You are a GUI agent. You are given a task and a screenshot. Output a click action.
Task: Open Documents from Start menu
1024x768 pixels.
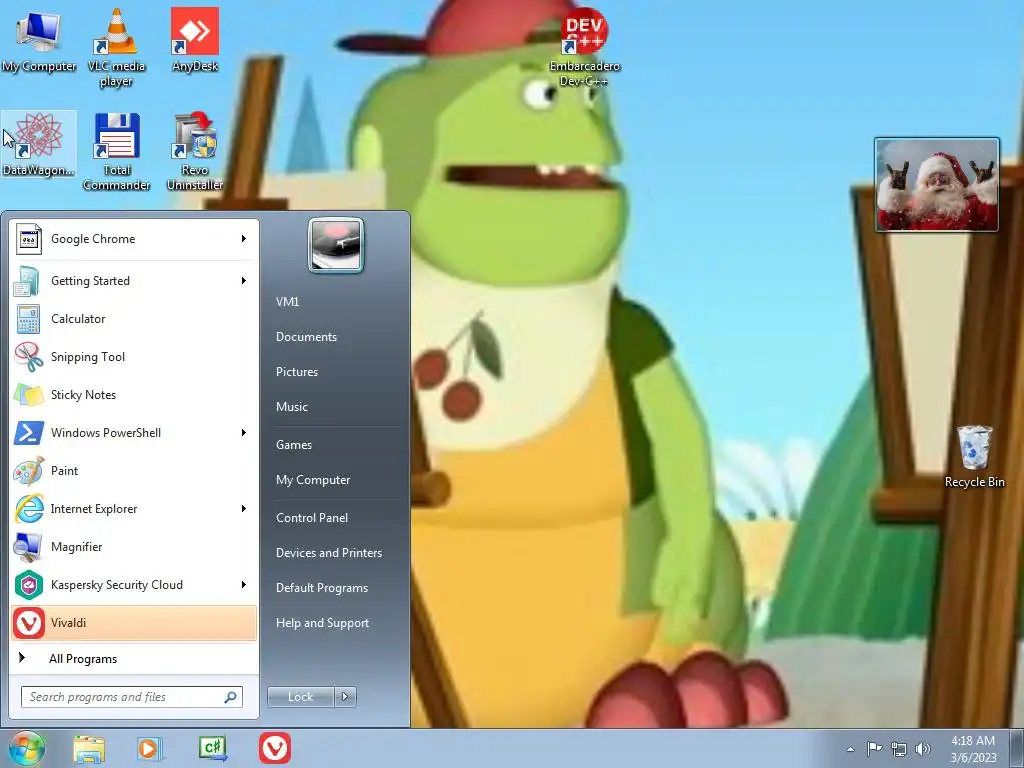tap(306, 337)
